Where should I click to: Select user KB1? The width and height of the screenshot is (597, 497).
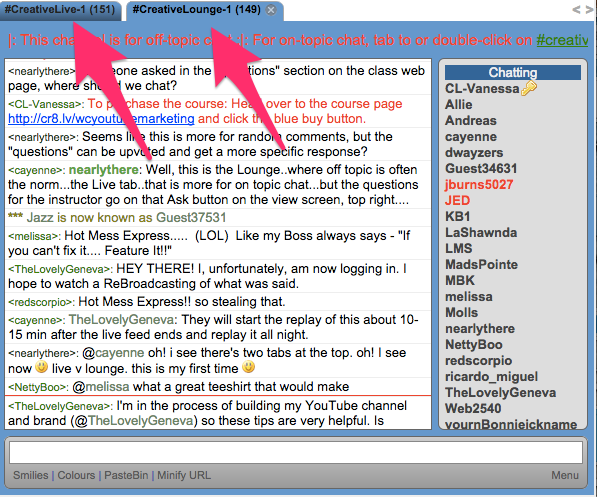click(x=458, y=217)
